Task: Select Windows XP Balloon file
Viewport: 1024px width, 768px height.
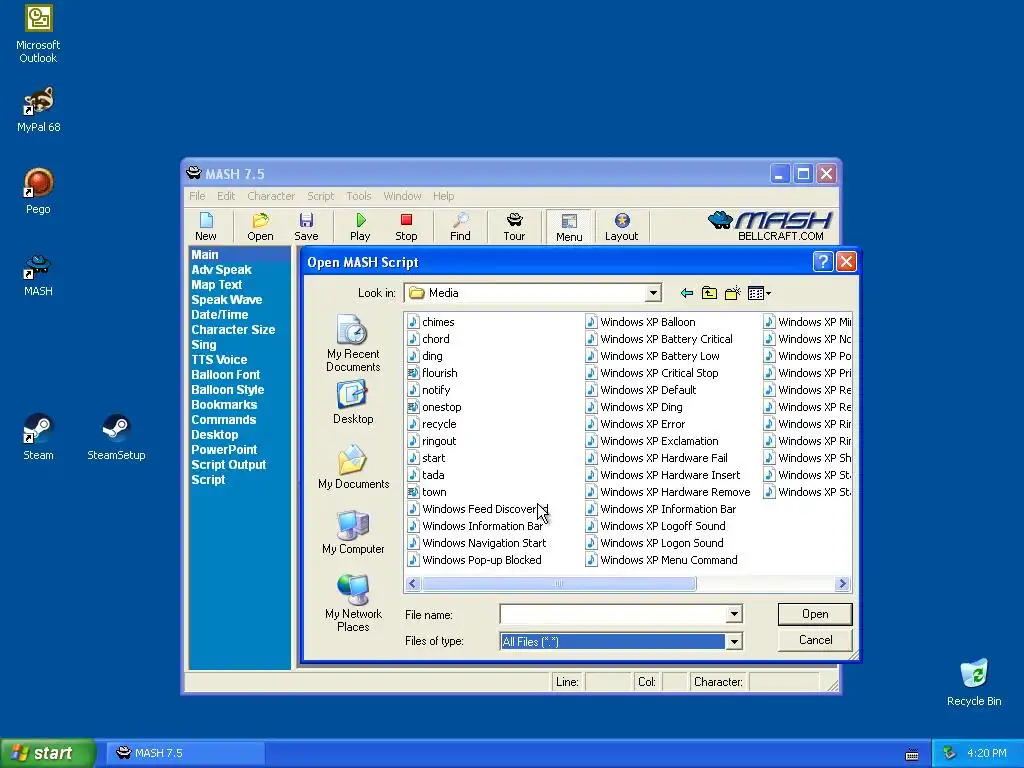Action: point(641,322)
